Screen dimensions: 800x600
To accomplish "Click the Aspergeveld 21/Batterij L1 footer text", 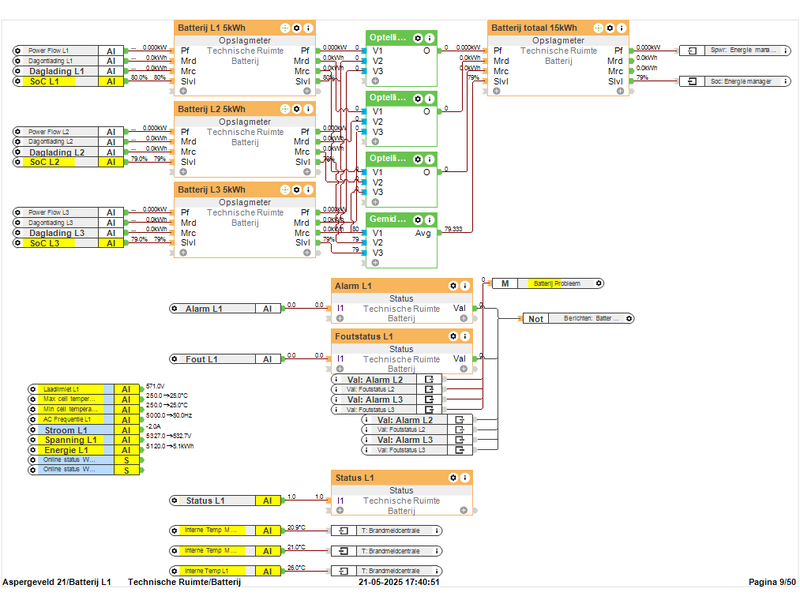I will coord(57,582).
